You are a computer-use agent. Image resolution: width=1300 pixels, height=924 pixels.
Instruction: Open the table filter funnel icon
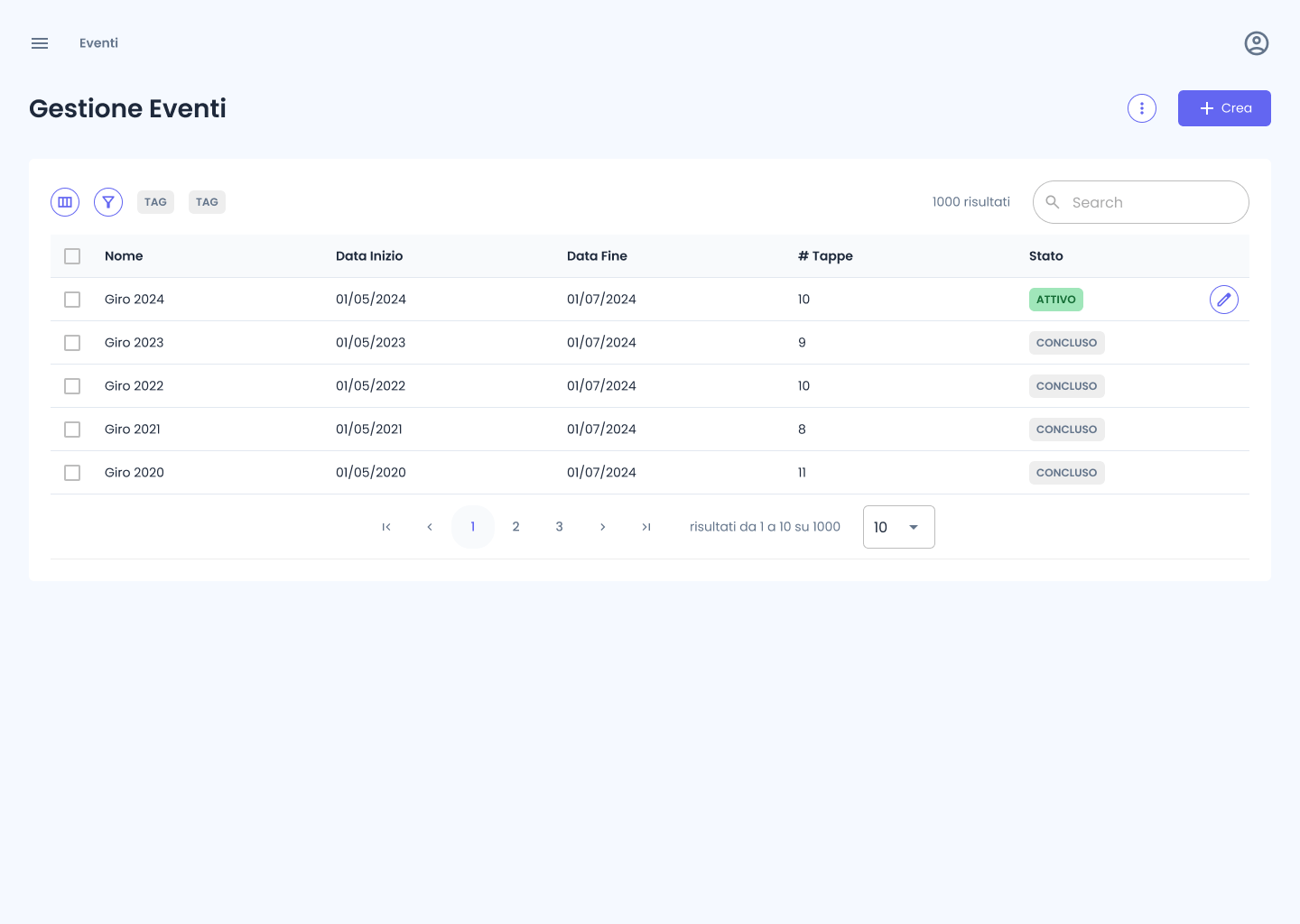coord(108,202)
